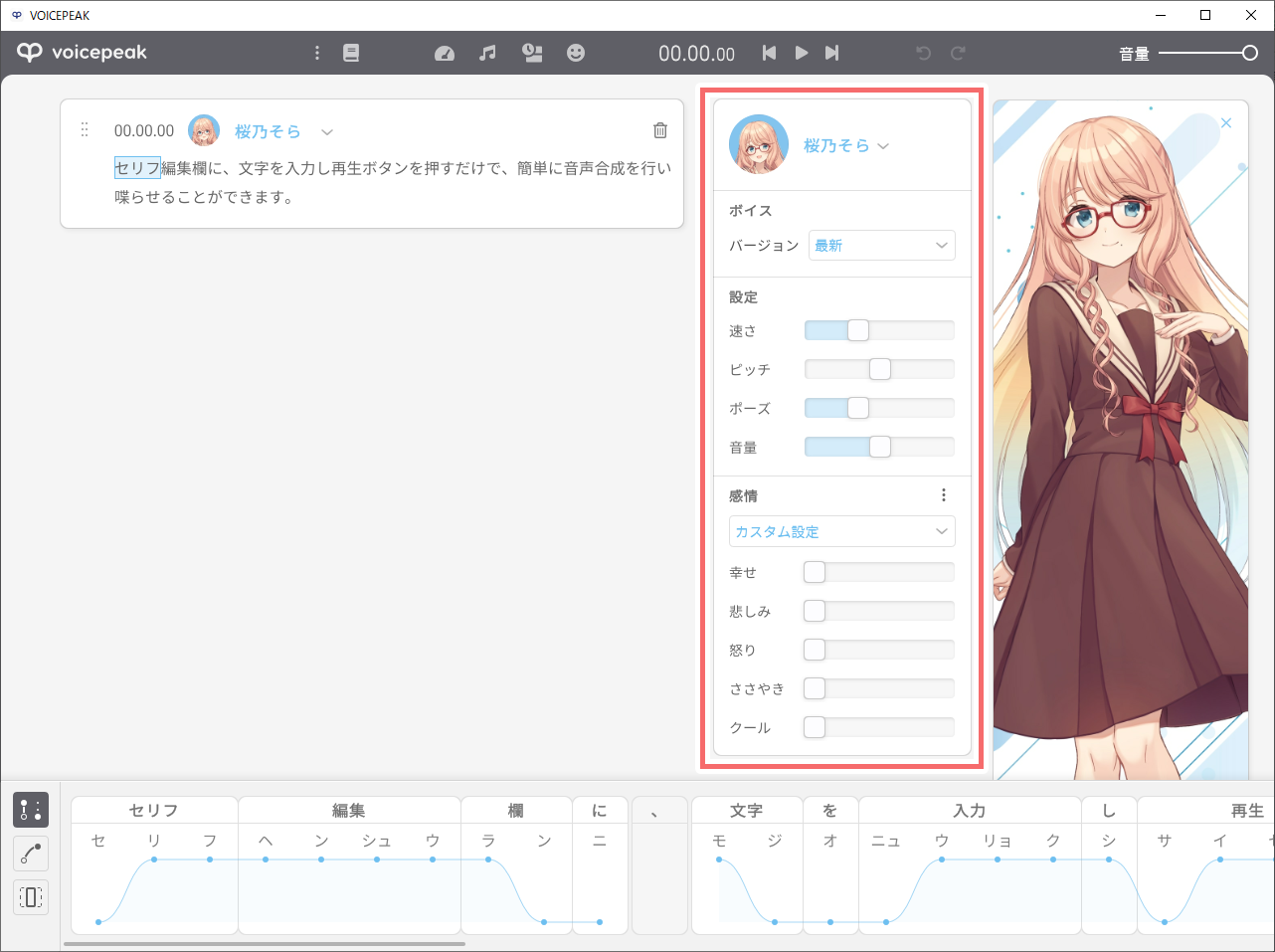Toggle the character image panel icon
Screen dimensions: 1275x952
click(x=532, y=53)
